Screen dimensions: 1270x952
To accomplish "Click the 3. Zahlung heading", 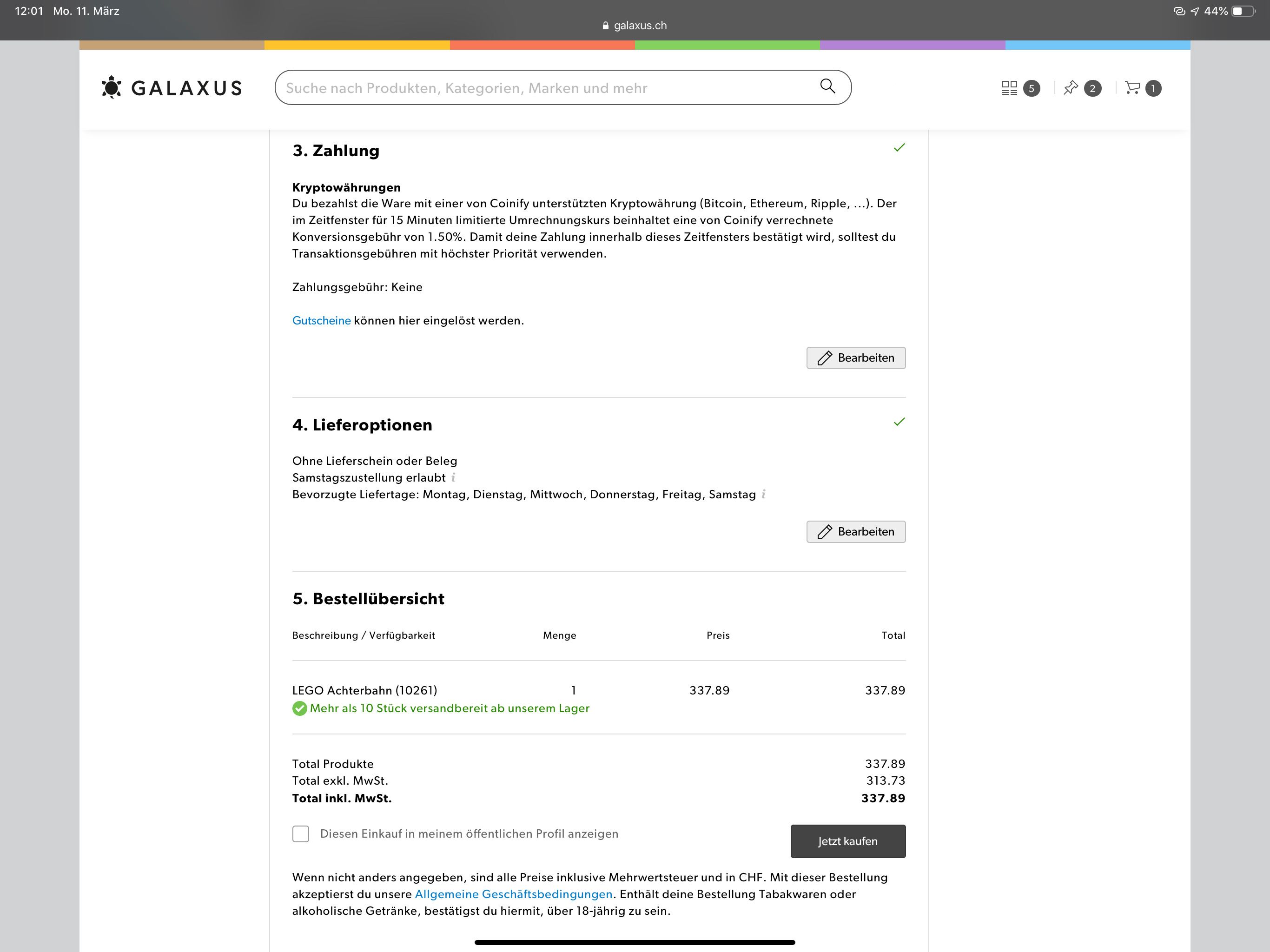I will (336, 151).
